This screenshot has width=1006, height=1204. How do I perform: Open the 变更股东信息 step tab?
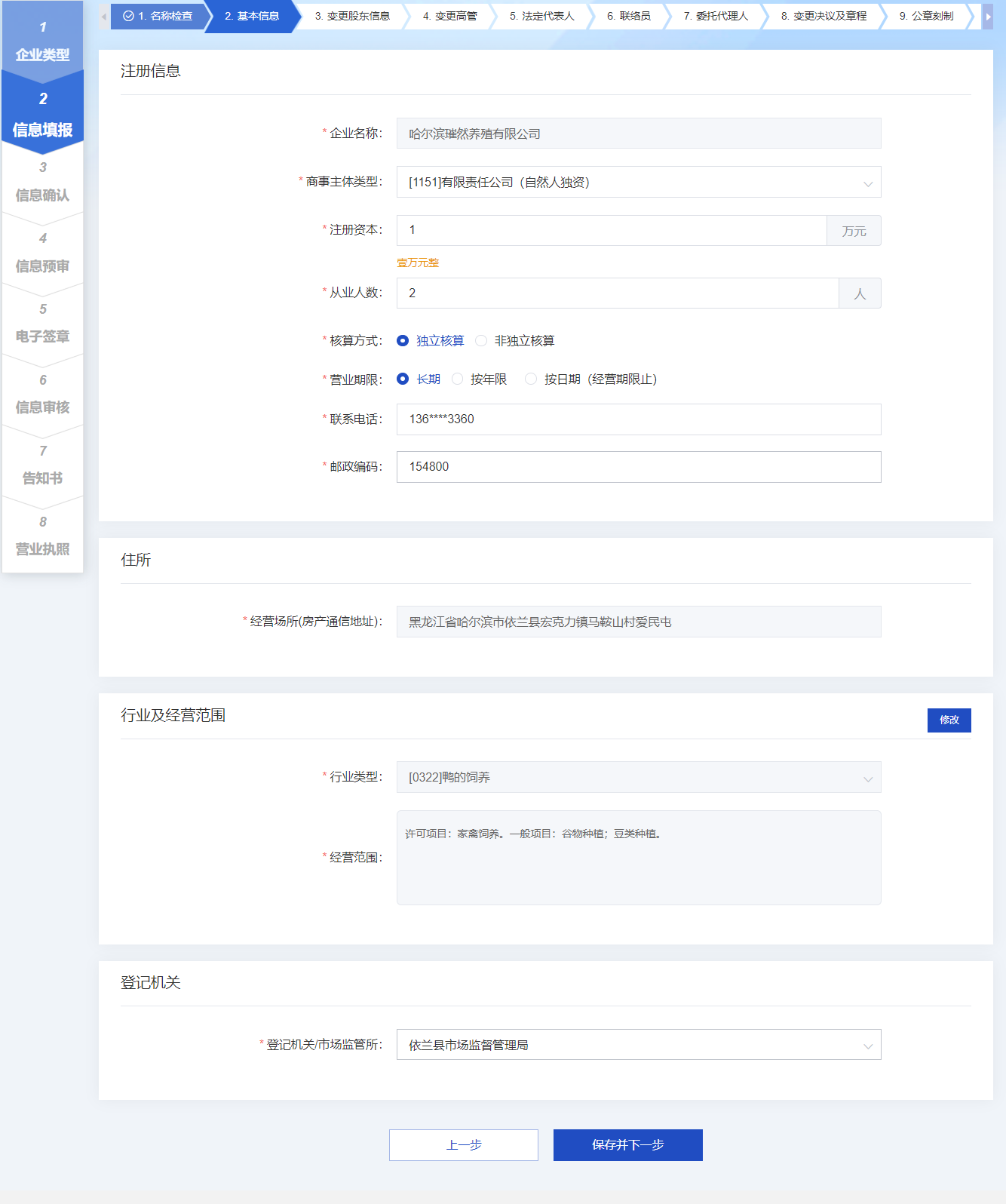click(x=351, y=16)
